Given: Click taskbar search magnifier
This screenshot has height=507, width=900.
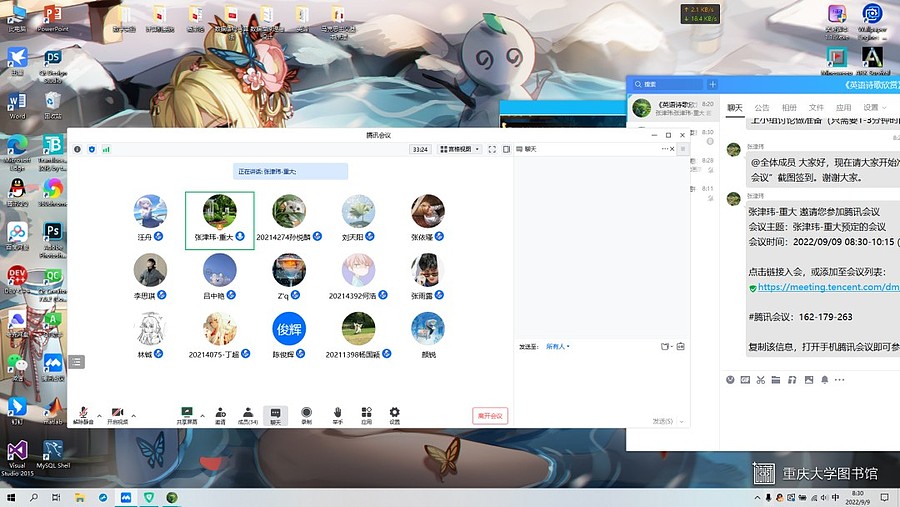Looking at the screenshot, I should [x=33, y=497].
